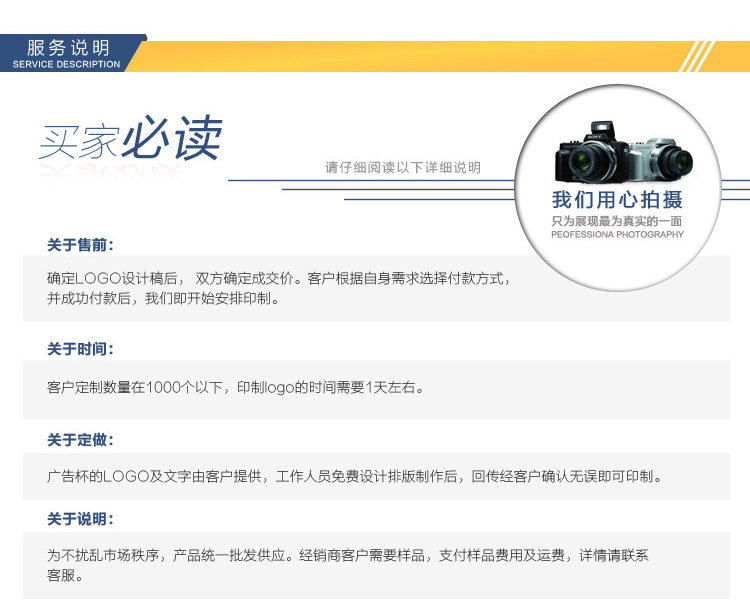750x605 pixels.
Task: Click the last line 客服。
Action: click(65, 575)
